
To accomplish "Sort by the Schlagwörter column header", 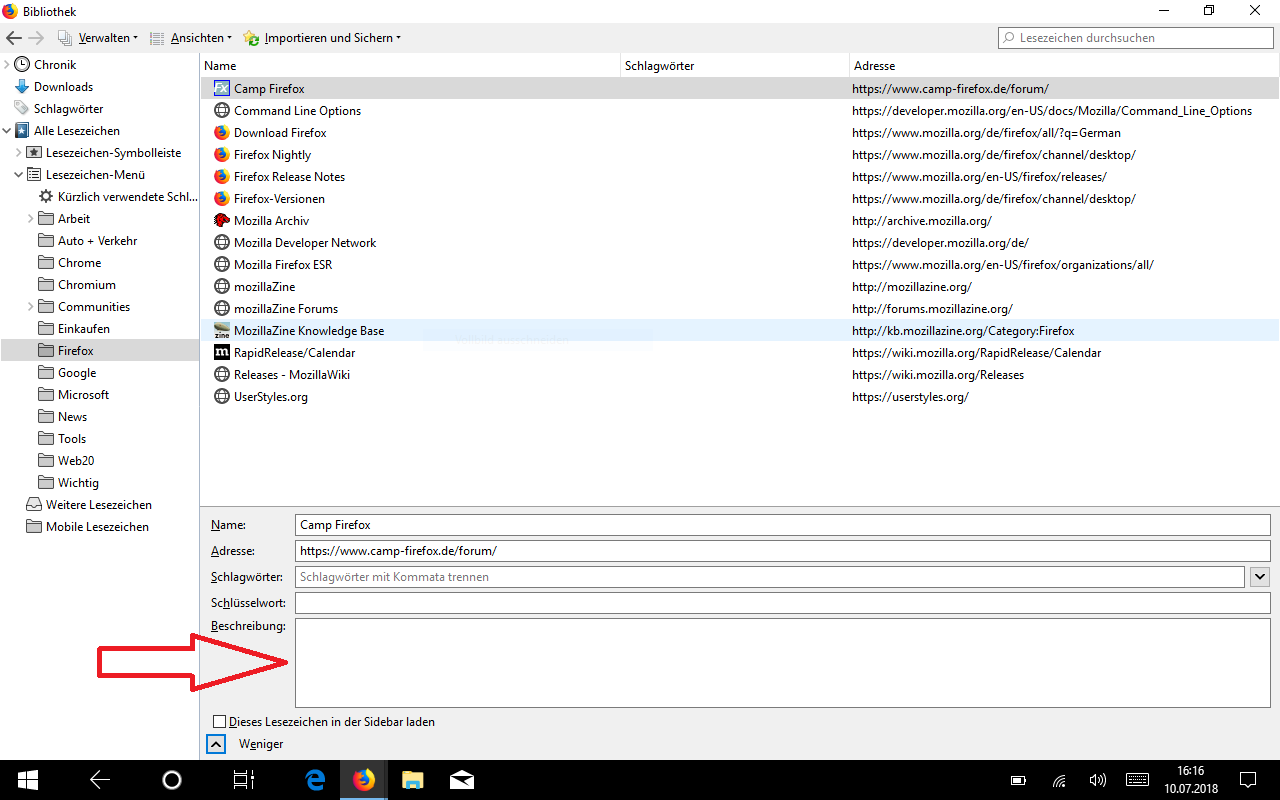I will coord(735,65).
